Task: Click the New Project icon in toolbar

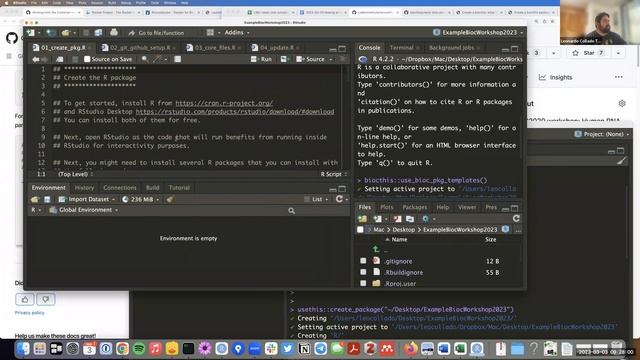Action: (x=51, y=32)
